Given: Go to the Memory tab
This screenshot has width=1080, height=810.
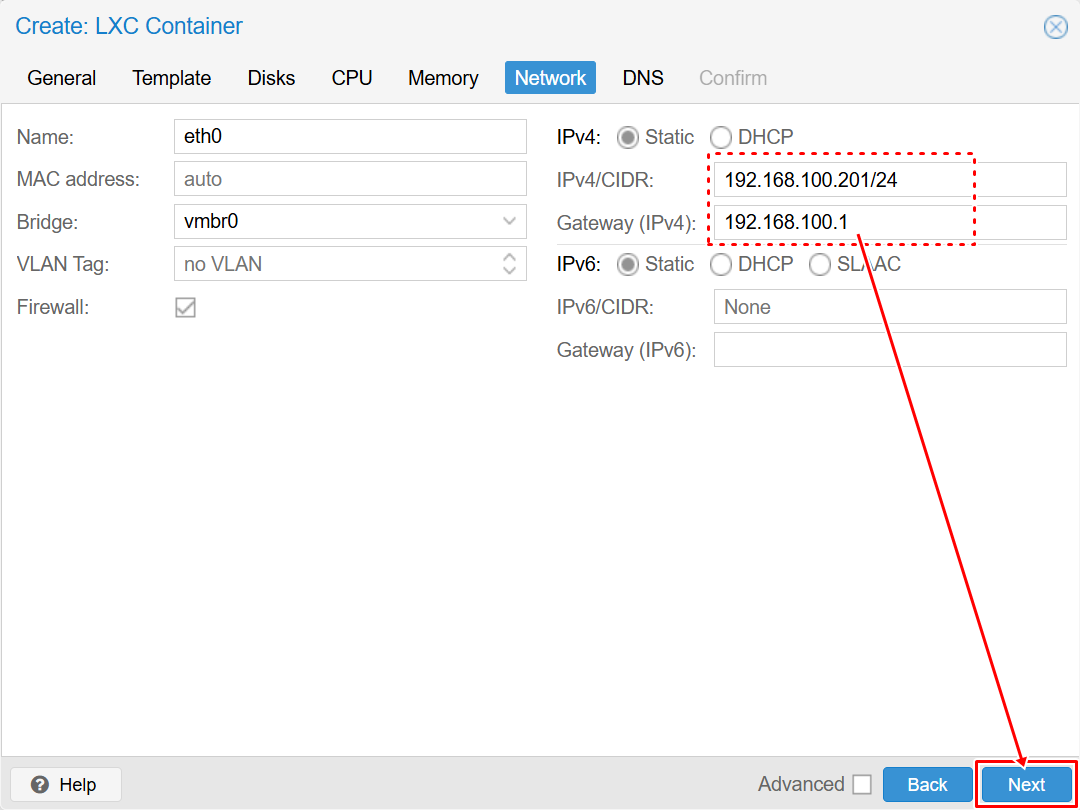Looking at the screenshot, I should click(443, 78).
